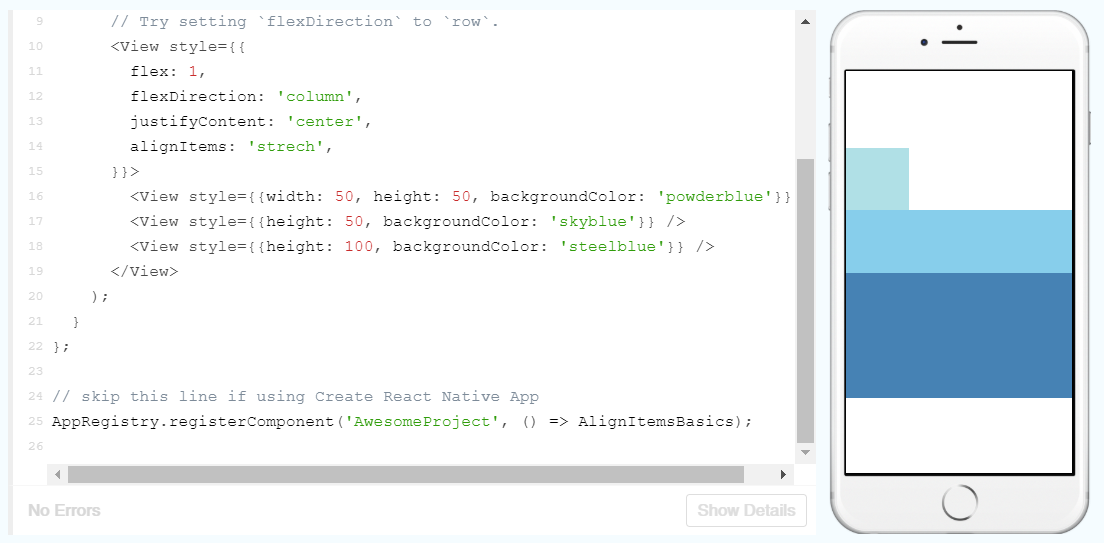The height and width of the screenshot is (543, 1104).
Task: Tap the iPhone front camera dot
Action: [923, 42]
